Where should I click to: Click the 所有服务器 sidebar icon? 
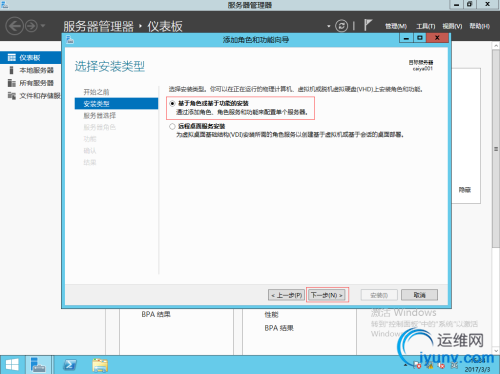point(12,83)
